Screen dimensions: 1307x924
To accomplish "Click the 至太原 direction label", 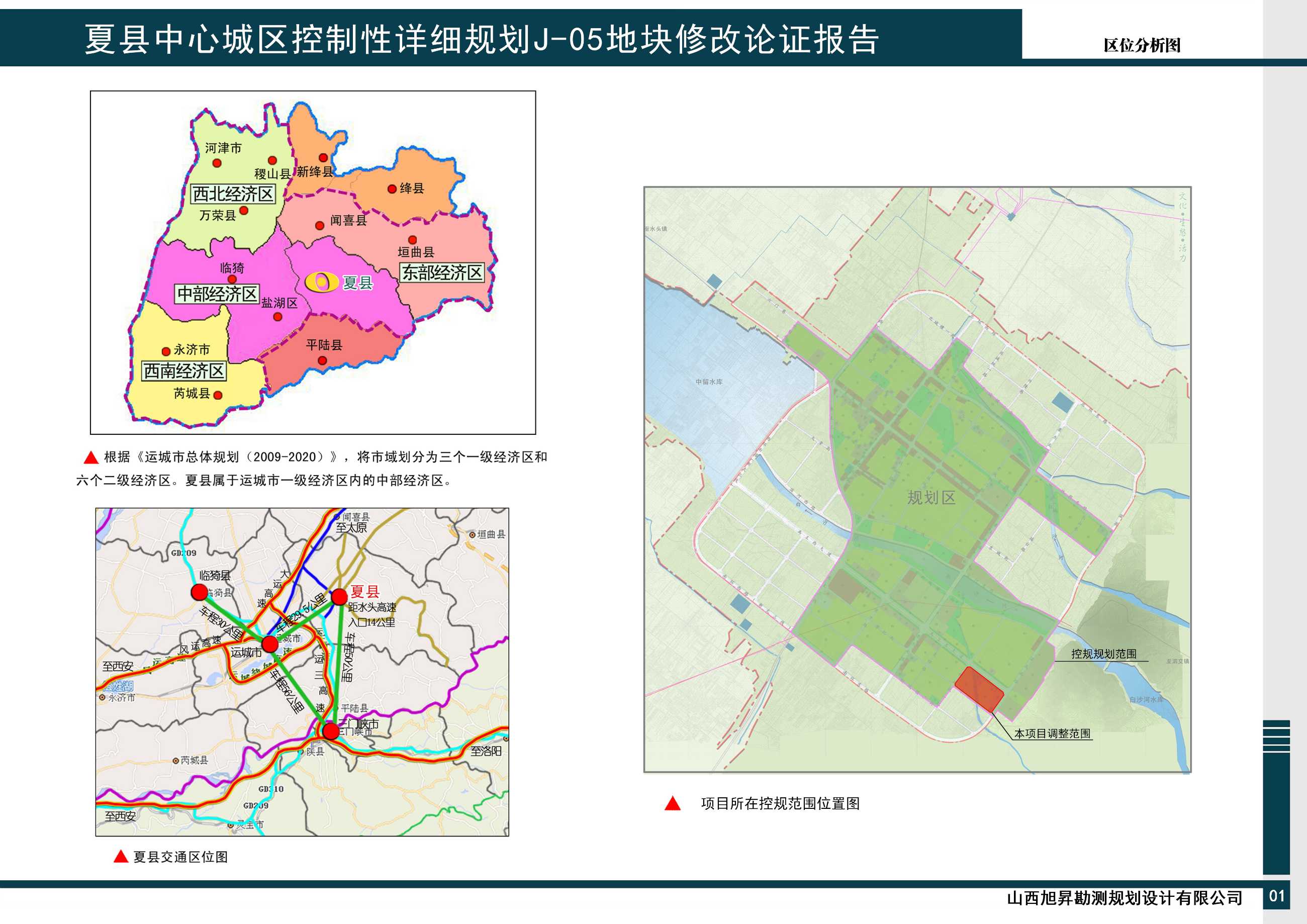I will coord(351,528).
